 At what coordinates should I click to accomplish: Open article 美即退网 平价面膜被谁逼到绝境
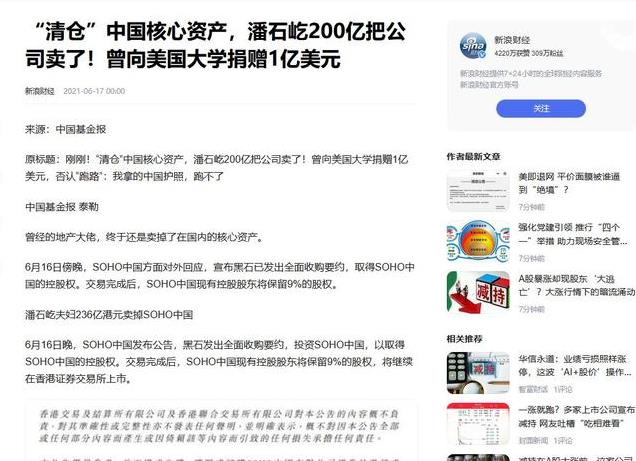[x=569, y=183]
